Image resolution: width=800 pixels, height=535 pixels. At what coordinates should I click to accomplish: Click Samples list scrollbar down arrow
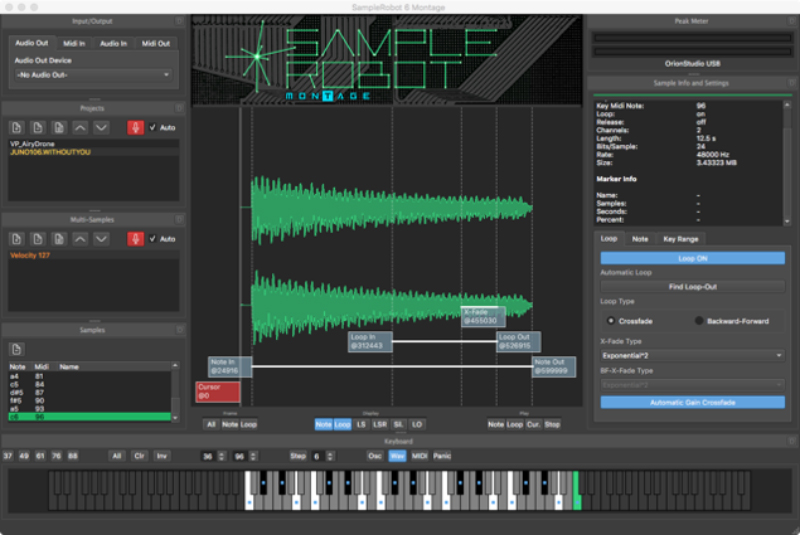click(x=175, y=418)
